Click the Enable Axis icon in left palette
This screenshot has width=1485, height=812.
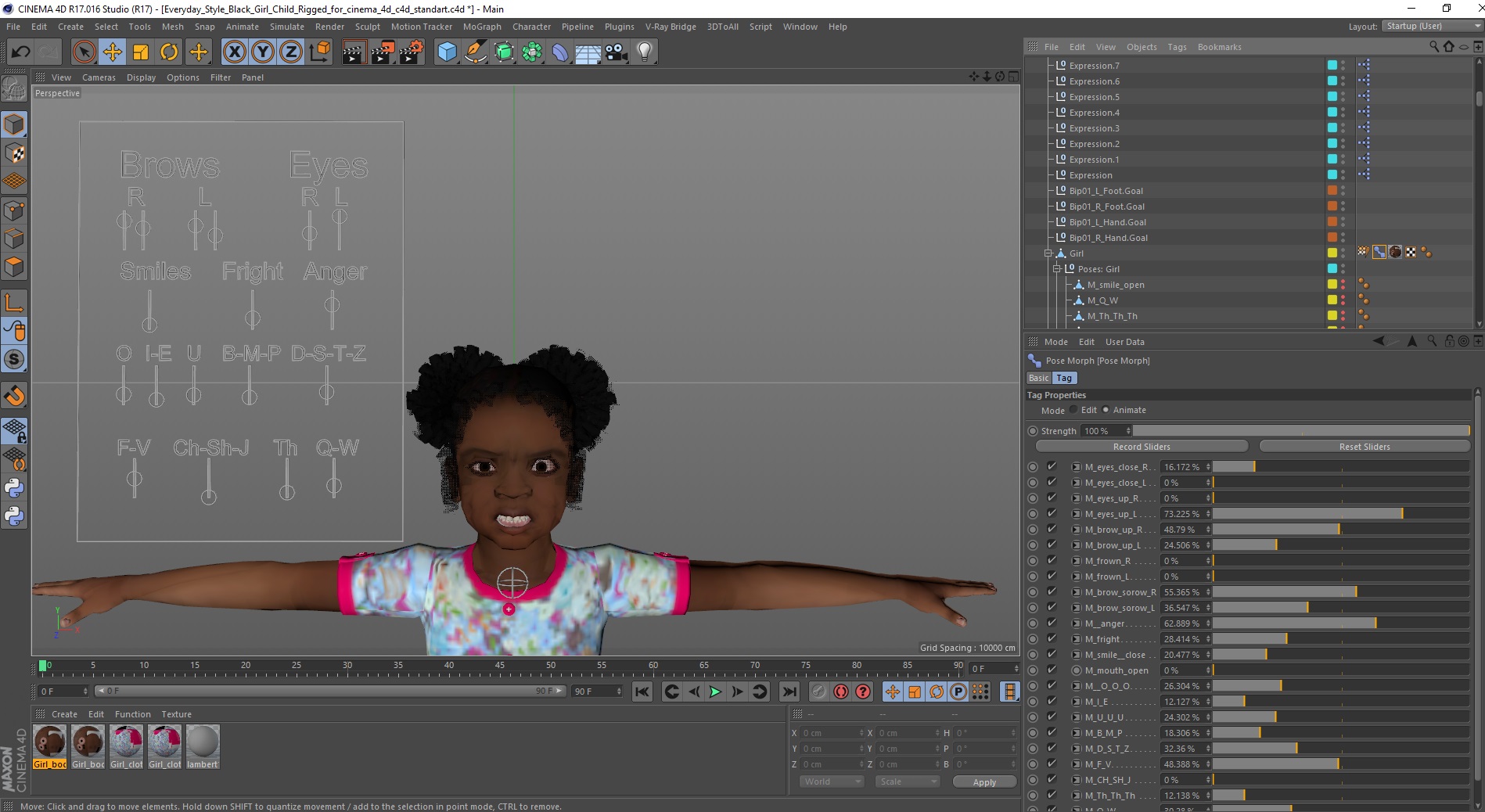(x=14, y=303)
